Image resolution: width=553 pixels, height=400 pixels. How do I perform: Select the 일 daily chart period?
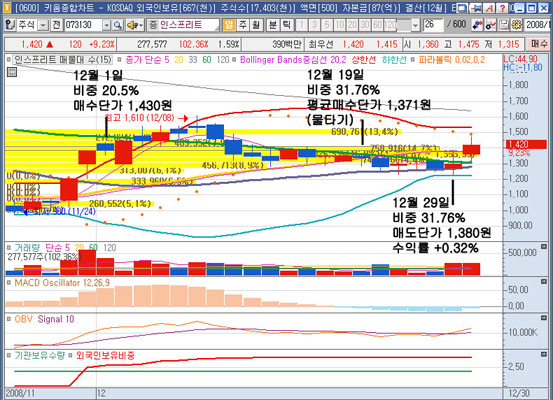coord(229,25)
